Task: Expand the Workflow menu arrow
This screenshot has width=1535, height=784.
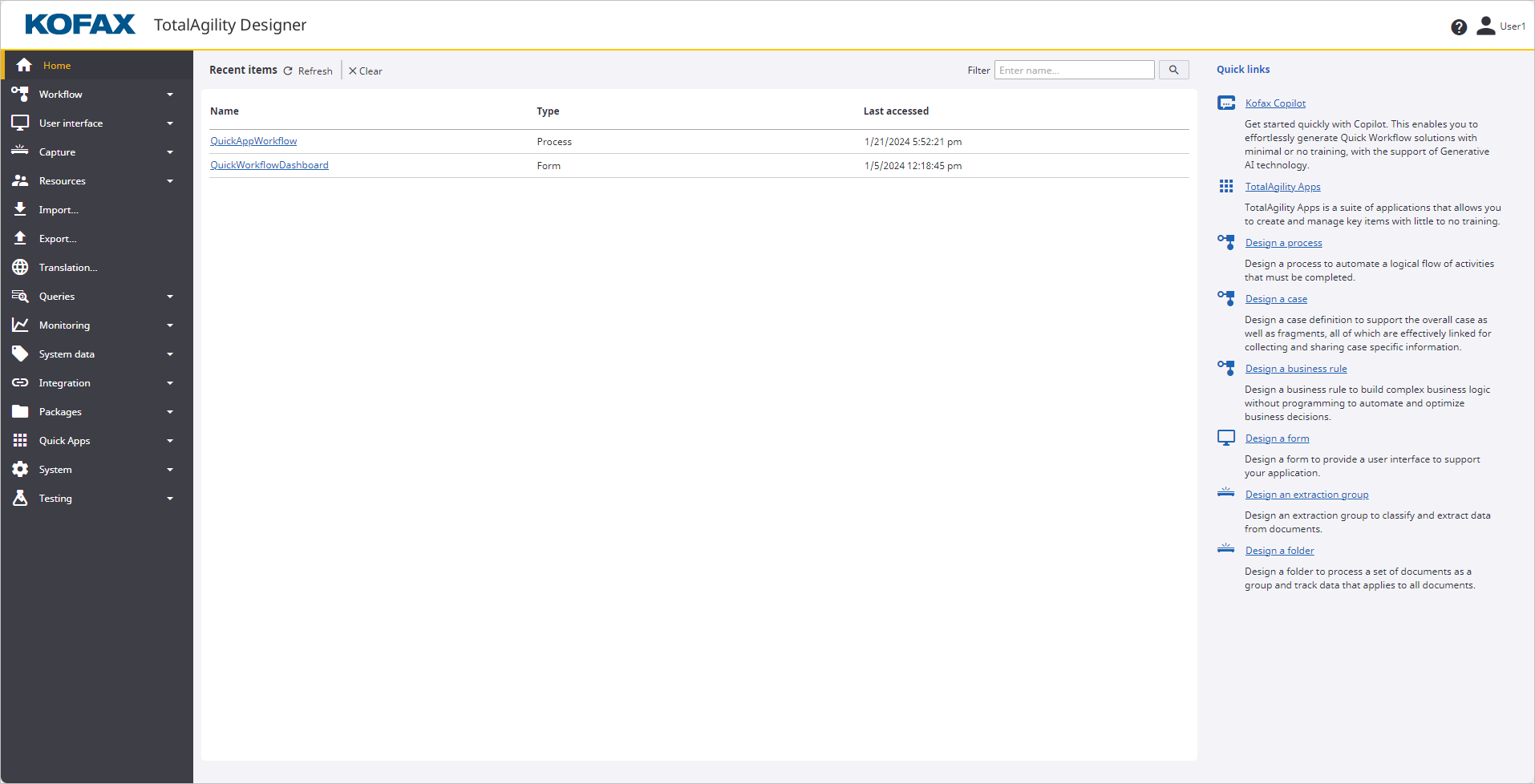Action: point(170,95)
